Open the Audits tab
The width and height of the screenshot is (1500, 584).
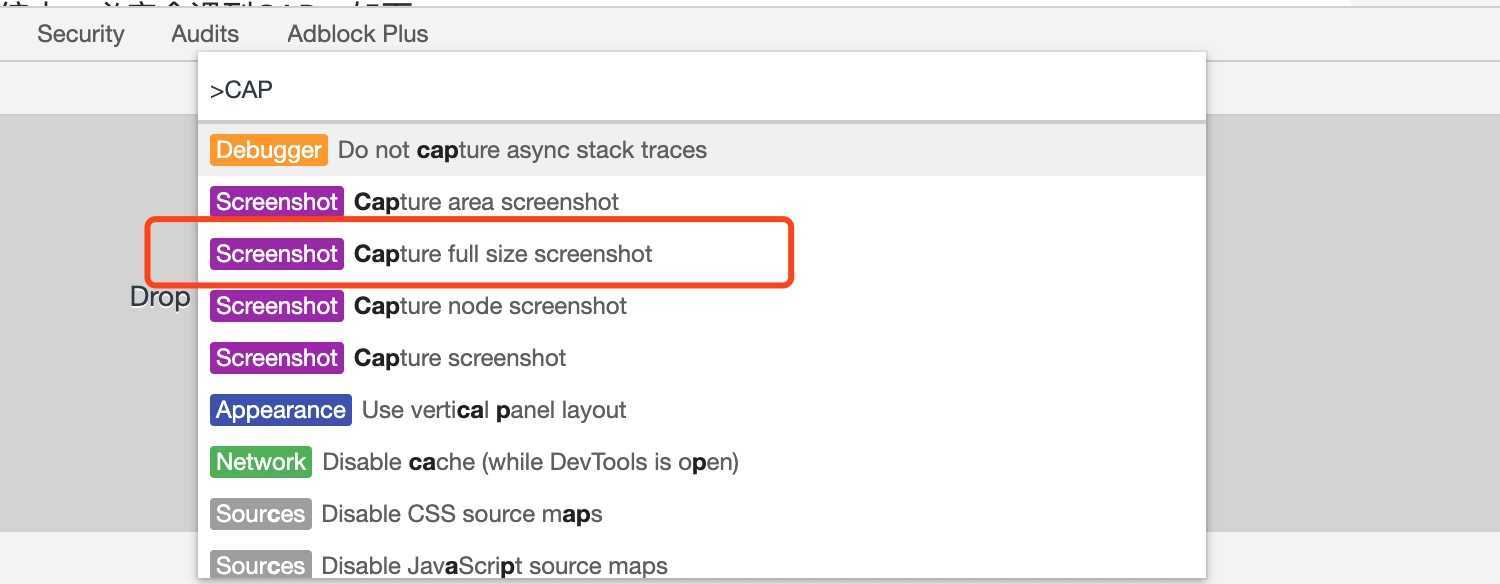coord(205,34)
